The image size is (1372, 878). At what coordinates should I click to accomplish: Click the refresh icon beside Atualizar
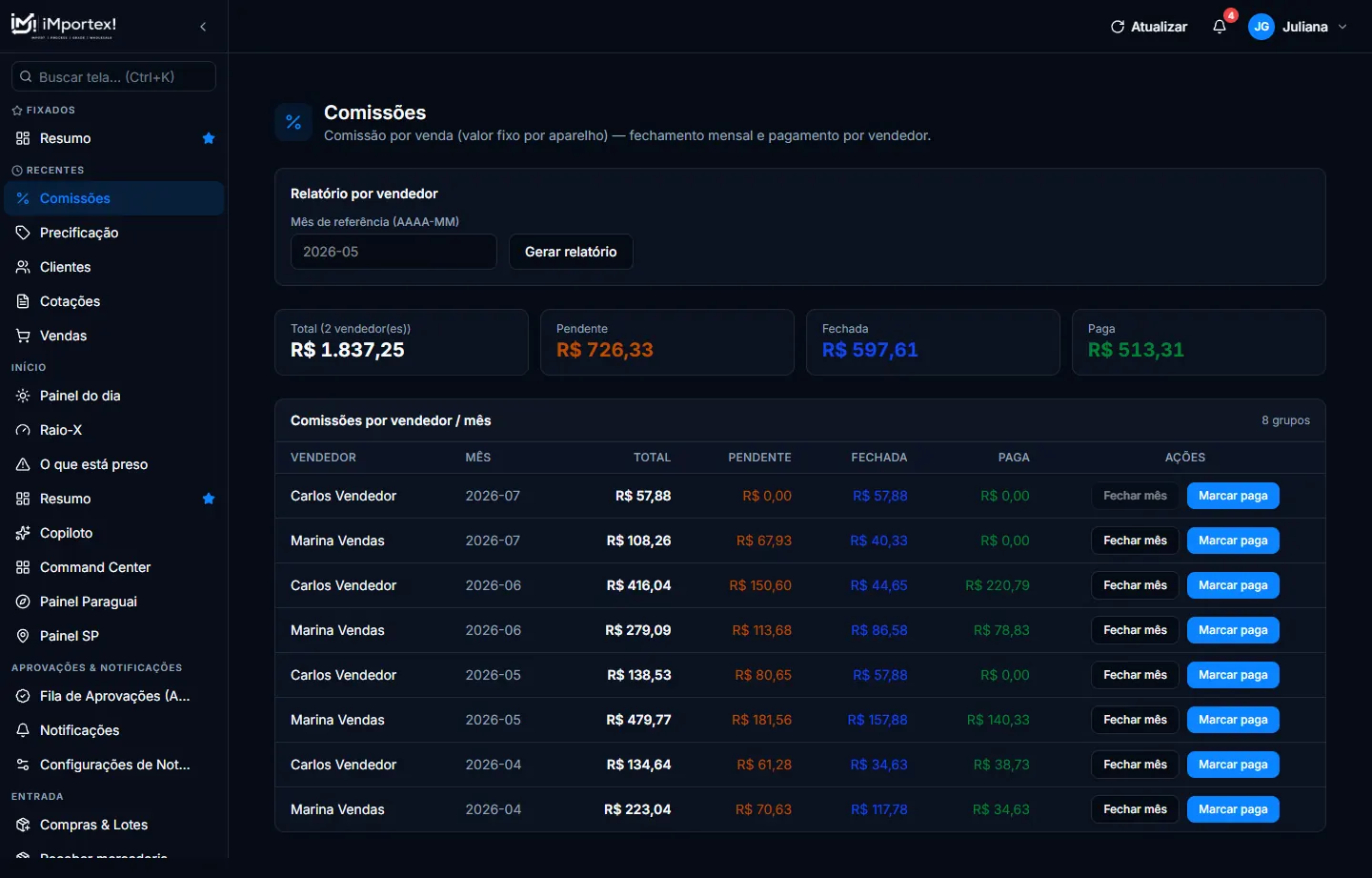tap(1118, 27)
